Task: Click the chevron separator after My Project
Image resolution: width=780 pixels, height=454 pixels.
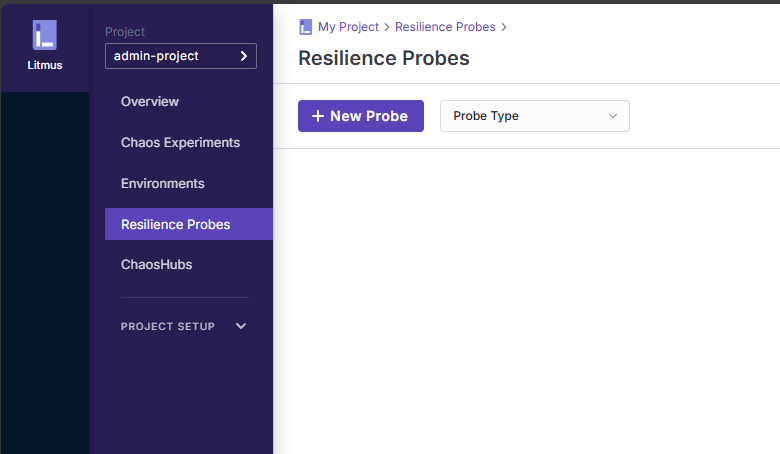Action: click(x=387, y=27)
